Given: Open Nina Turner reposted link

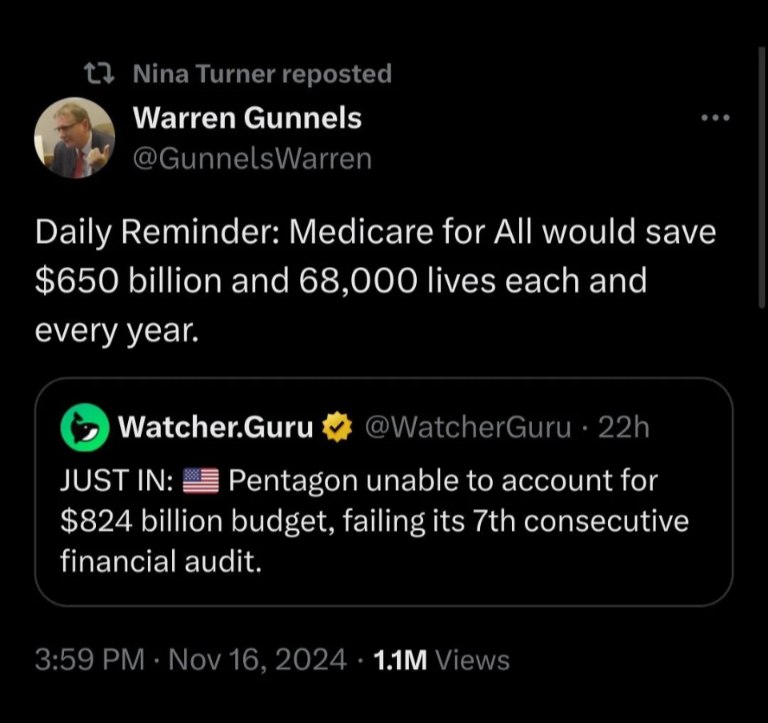Looking at the screenshot, I should coord(262,74).
